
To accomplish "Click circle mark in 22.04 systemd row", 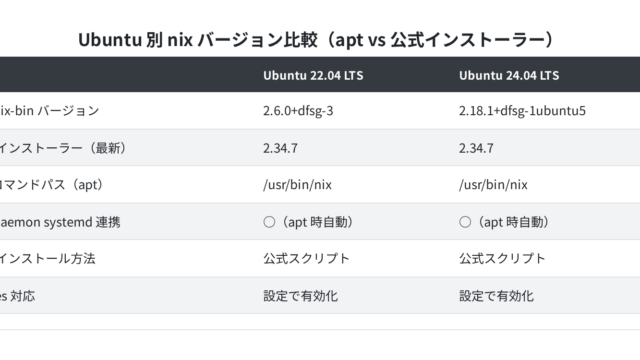I will coord(269,222).
